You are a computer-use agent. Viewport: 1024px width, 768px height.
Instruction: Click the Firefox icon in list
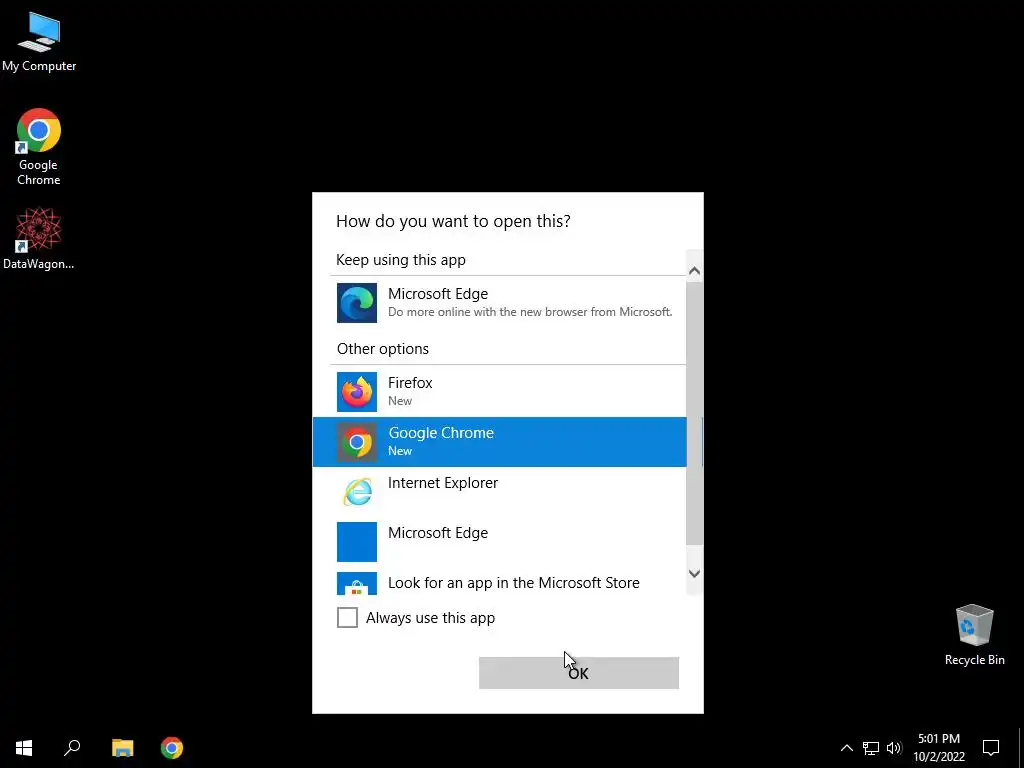pyautogui.click(x=357, y=392)
